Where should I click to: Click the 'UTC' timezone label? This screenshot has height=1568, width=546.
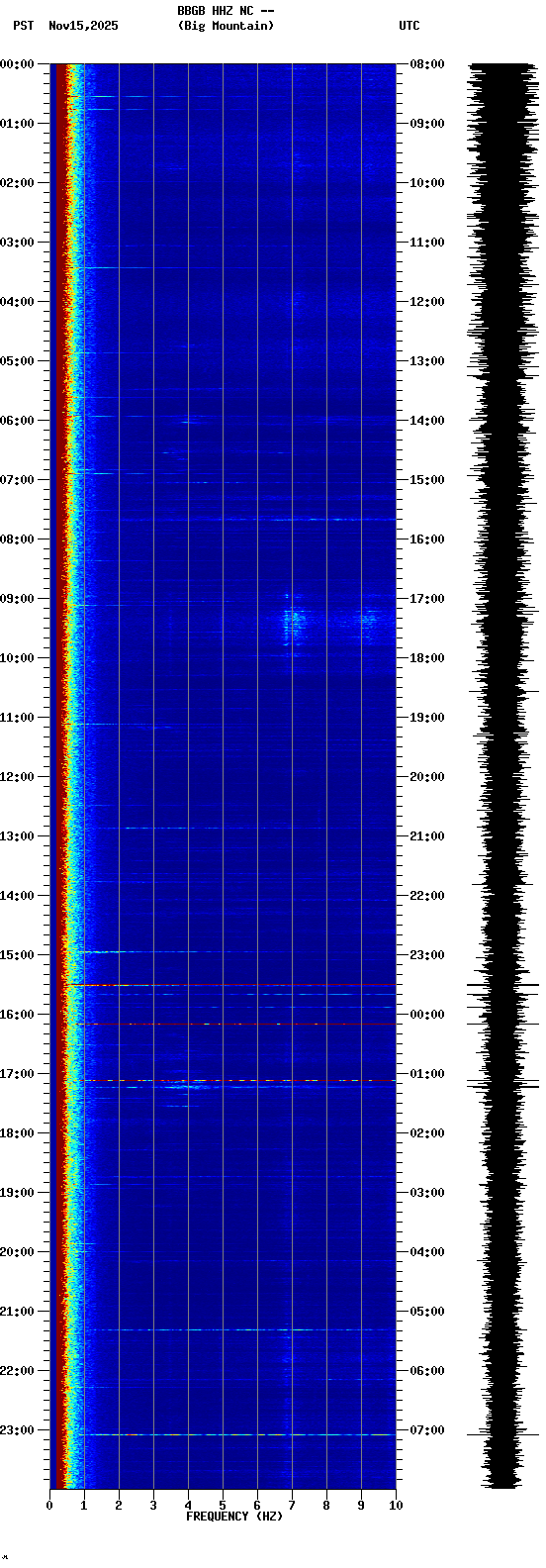409,26
